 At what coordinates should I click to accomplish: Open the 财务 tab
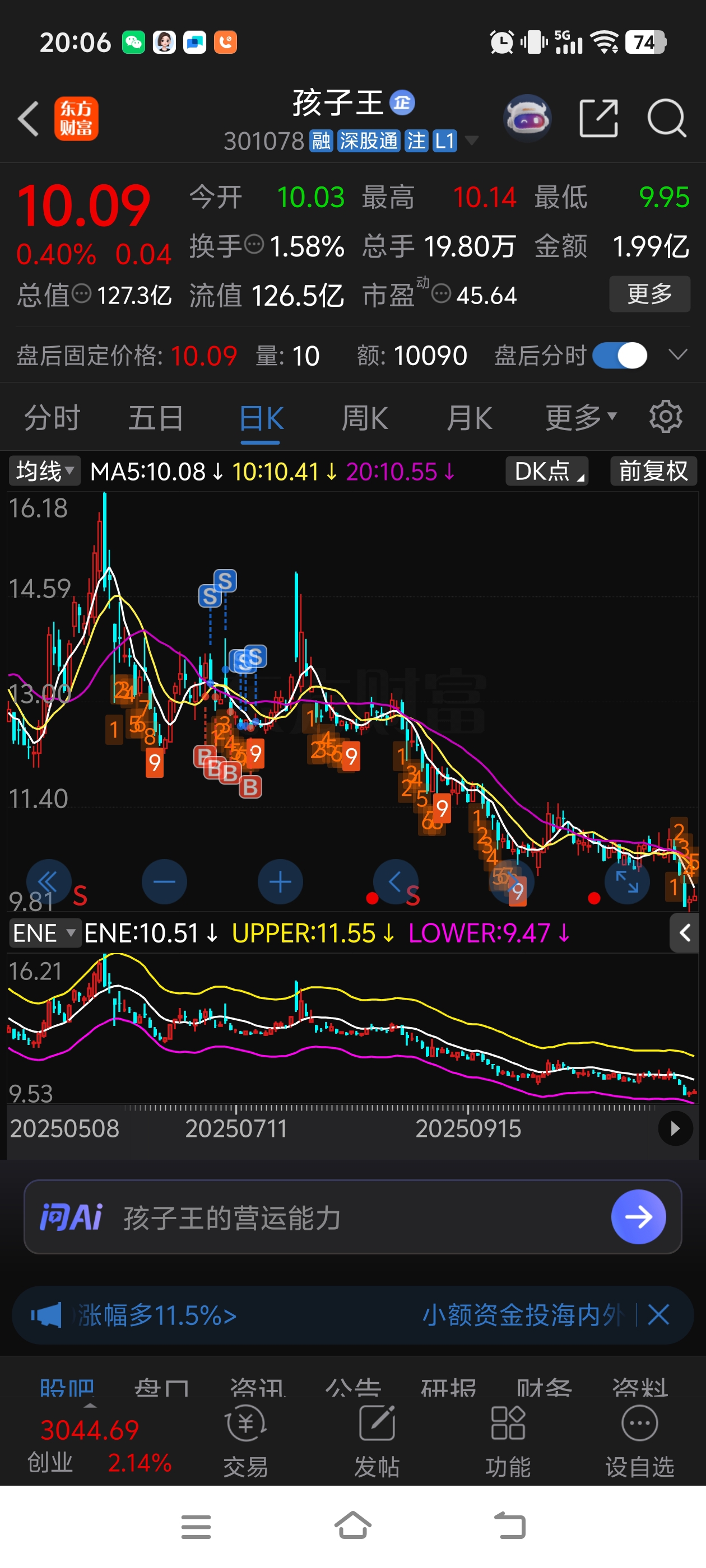click(x=545, y=1387)
